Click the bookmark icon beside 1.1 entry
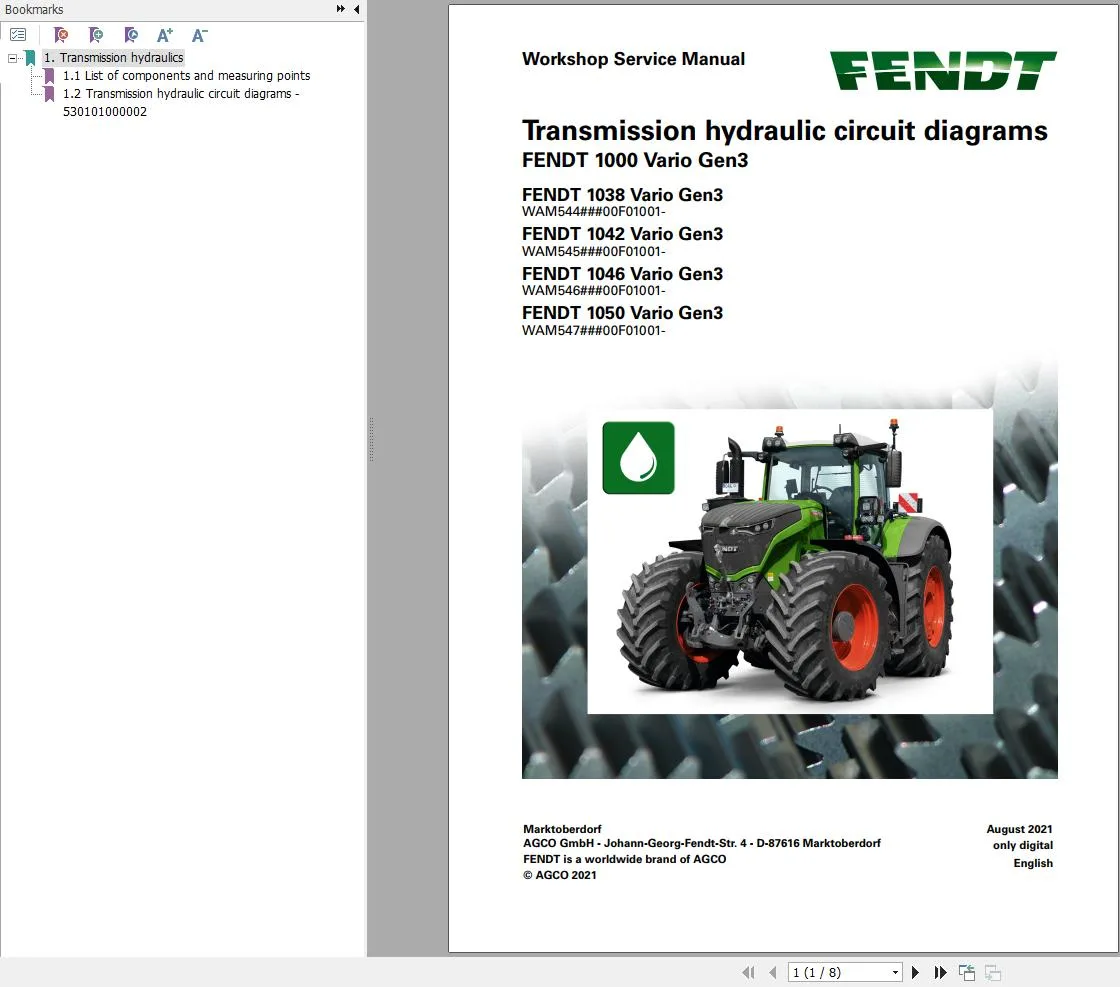Screen dimensions: 1120x987 49,76
